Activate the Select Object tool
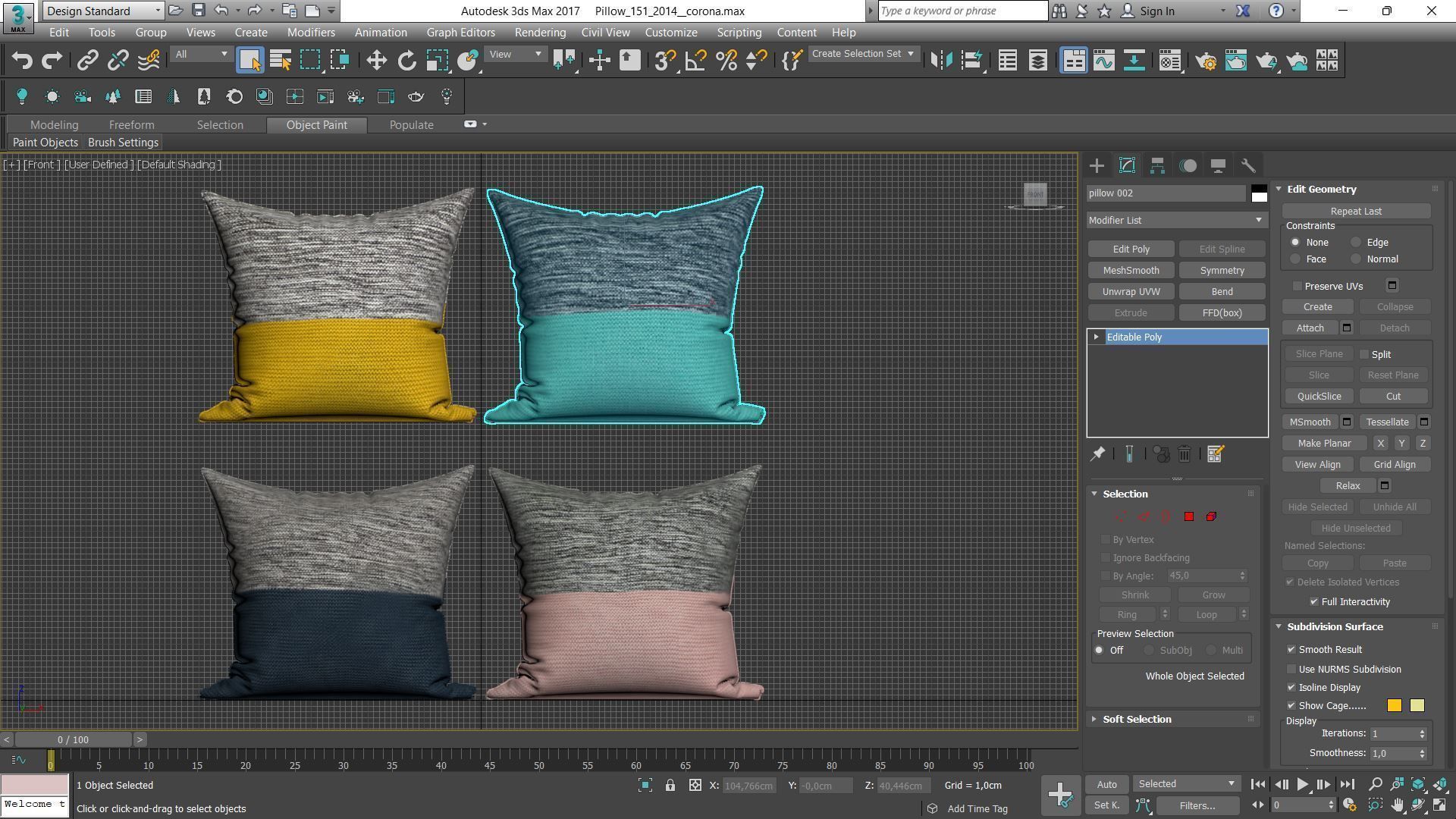This screenshot has width=1456, height=819. pos(249,61)
